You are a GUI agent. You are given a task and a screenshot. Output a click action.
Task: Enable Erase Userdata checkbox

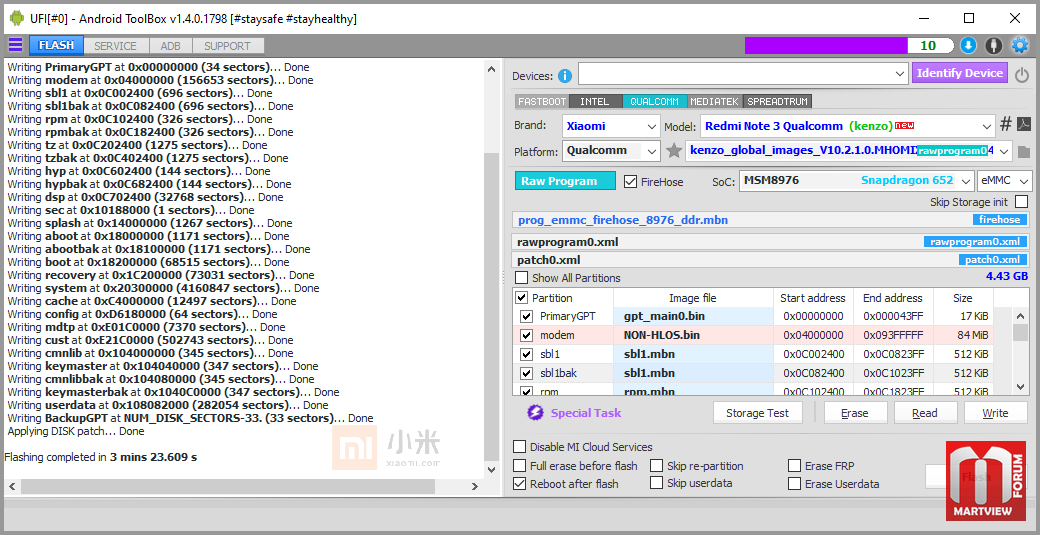click(x=794, y=483)
